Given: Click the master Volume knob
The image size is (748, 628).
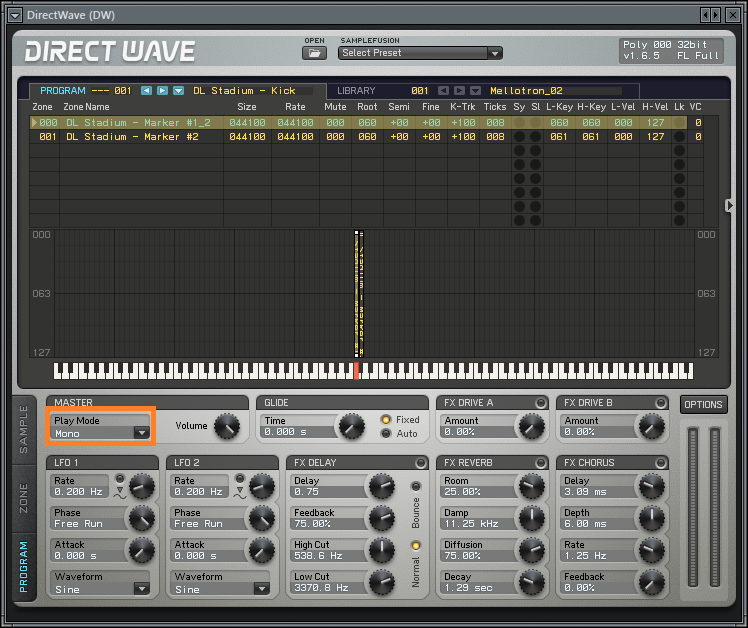Looking at the screenshot, I should coord(228,427).
